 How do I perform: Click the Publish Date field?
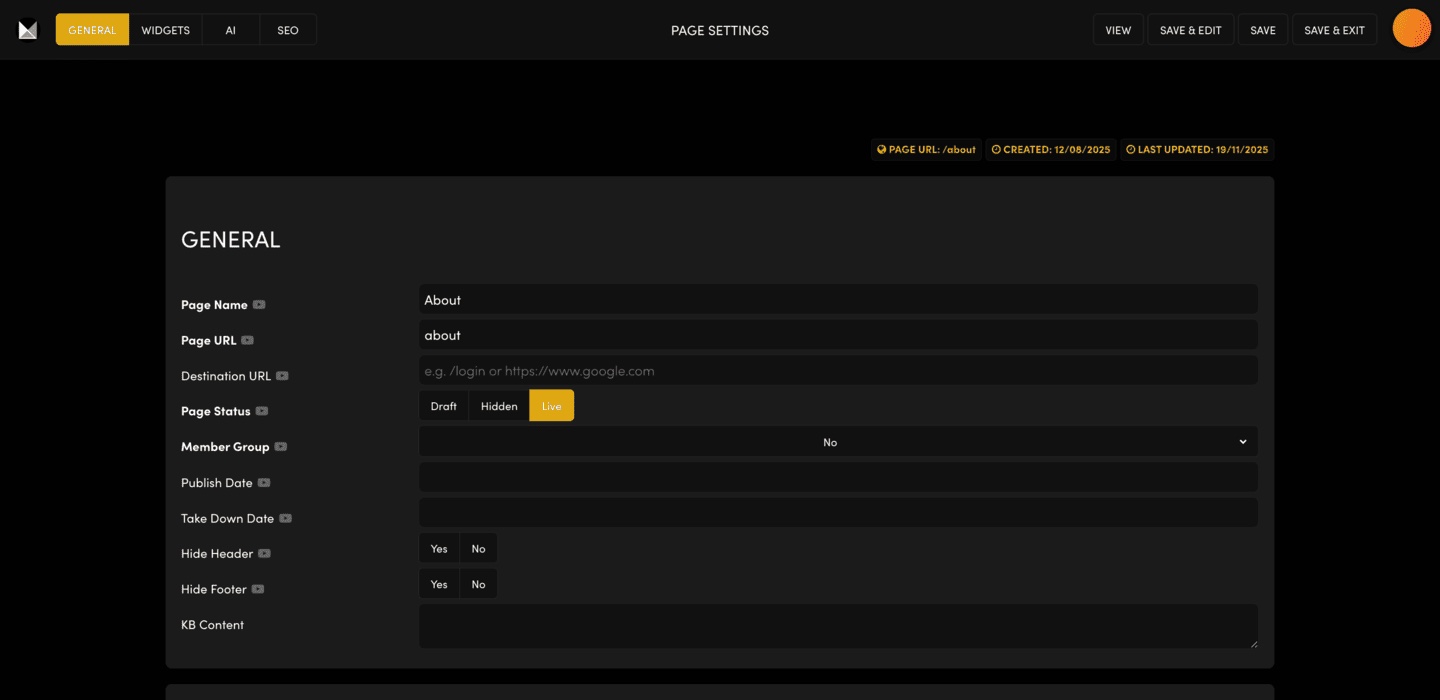pyautogui.click(x=838, y=477)
